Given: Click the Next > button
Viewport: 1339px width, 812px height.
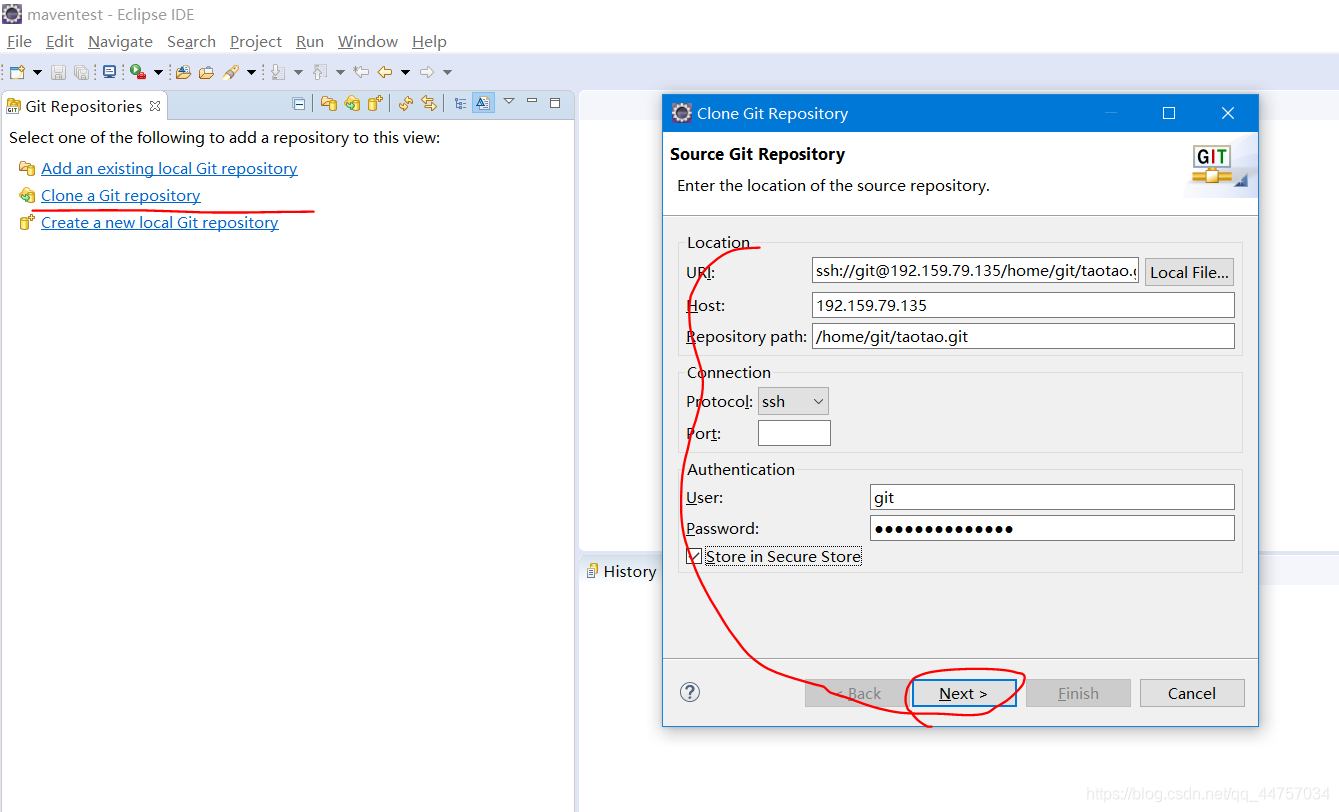Looking at the screenshot, I should click(963, 693).
